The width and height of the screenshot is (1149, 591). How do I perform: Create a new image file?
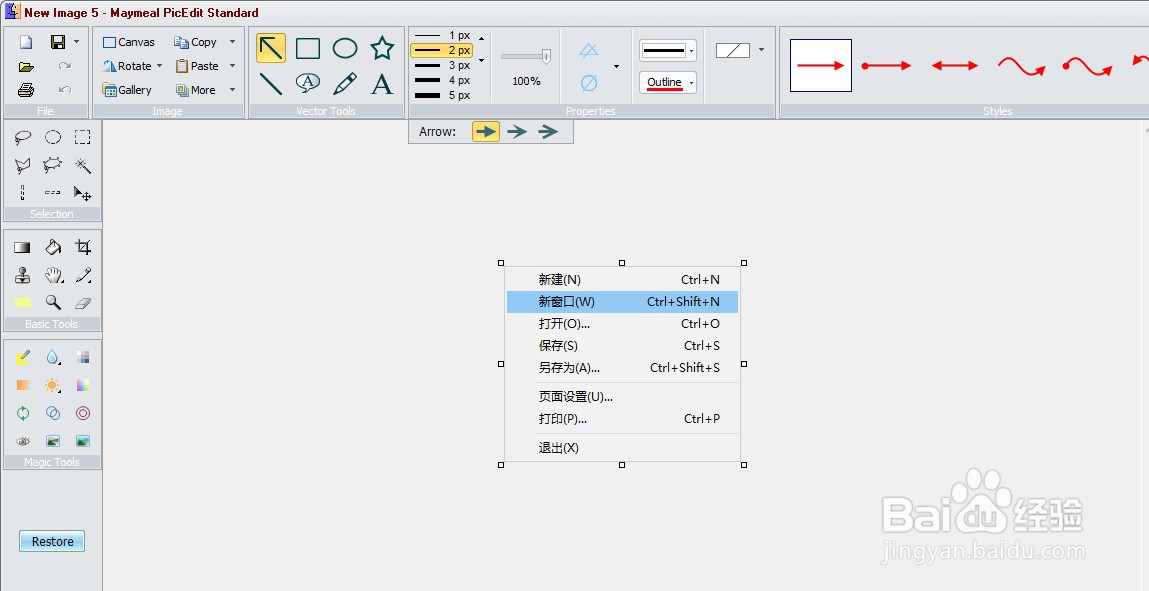pyautogui.click(x=26, y=42)
